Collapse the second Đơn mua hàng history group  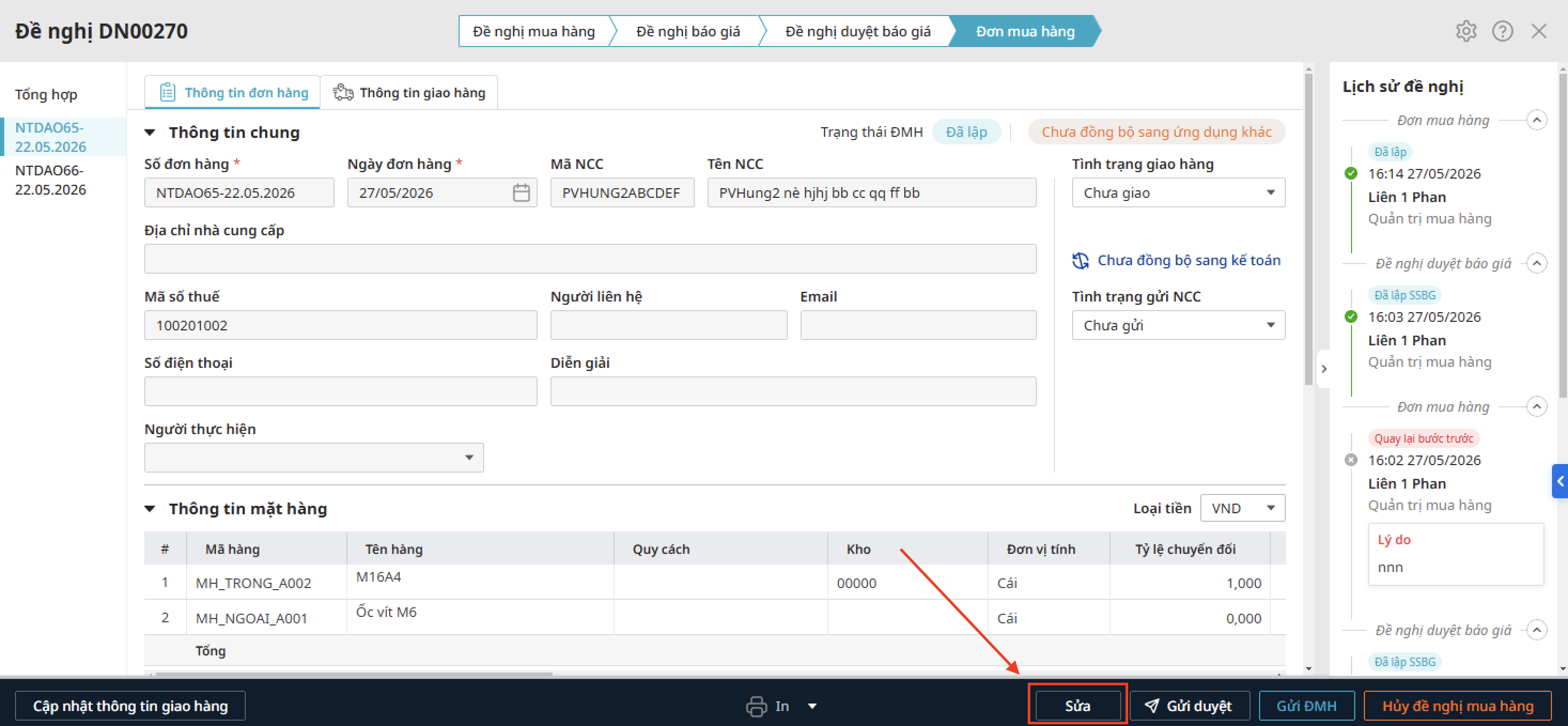click(1537, 406)
